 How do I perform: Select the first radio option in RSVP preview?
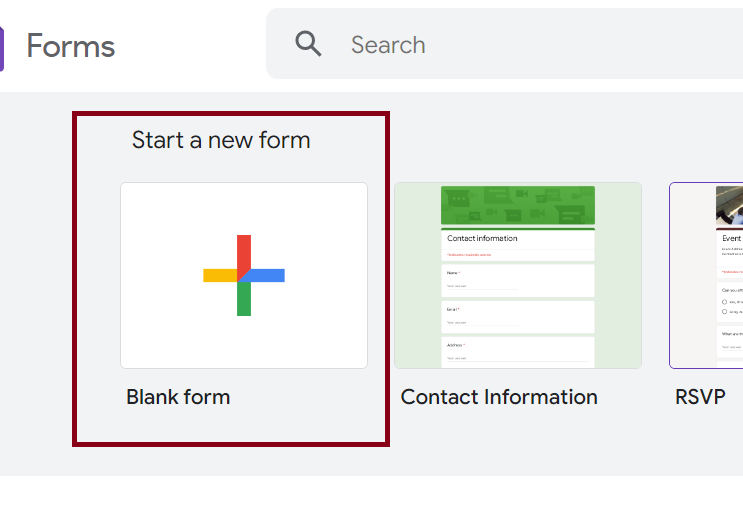pos(724,301)
